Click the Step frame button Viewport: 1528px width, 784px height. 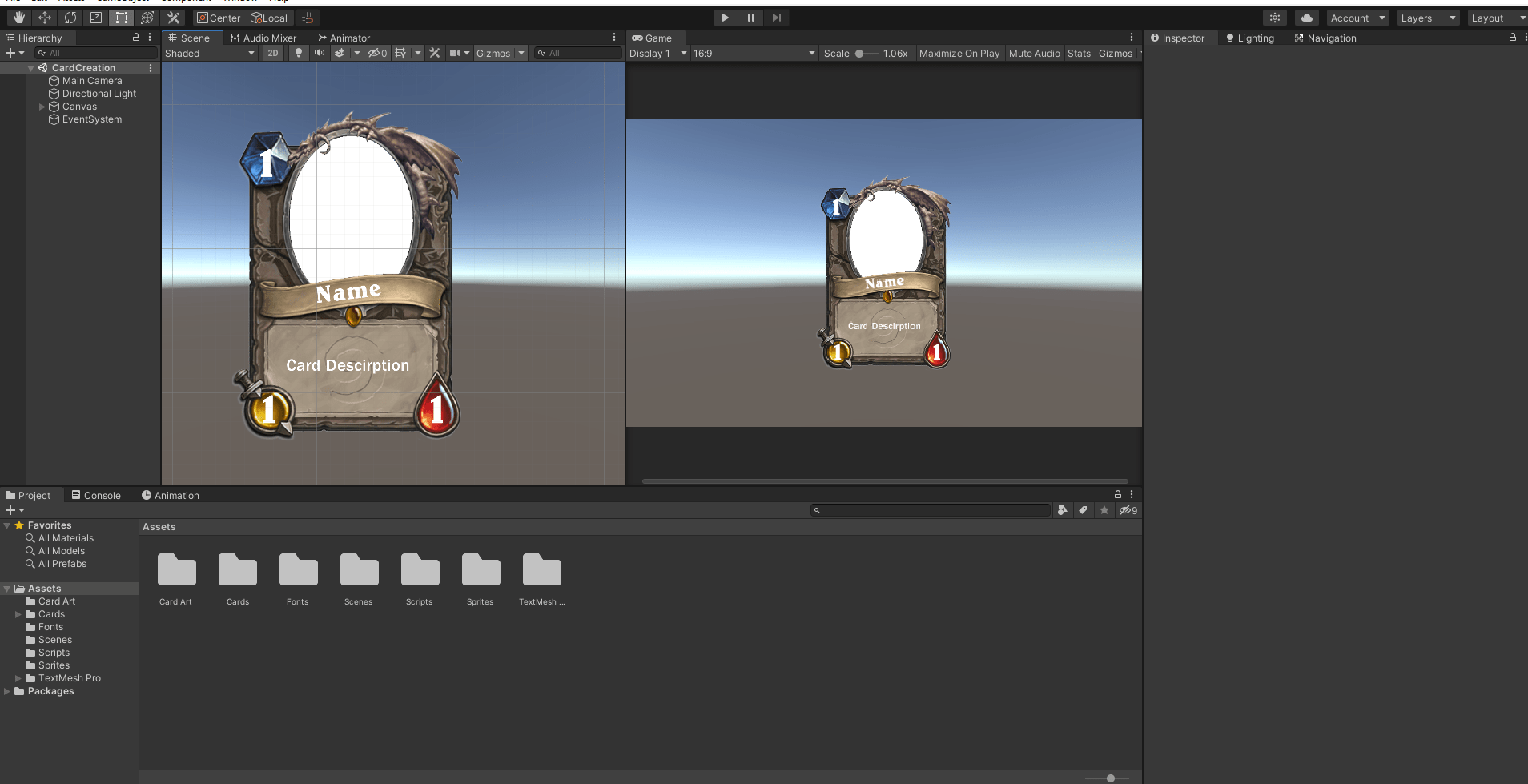pyautogui.click(x=777, y=18)
